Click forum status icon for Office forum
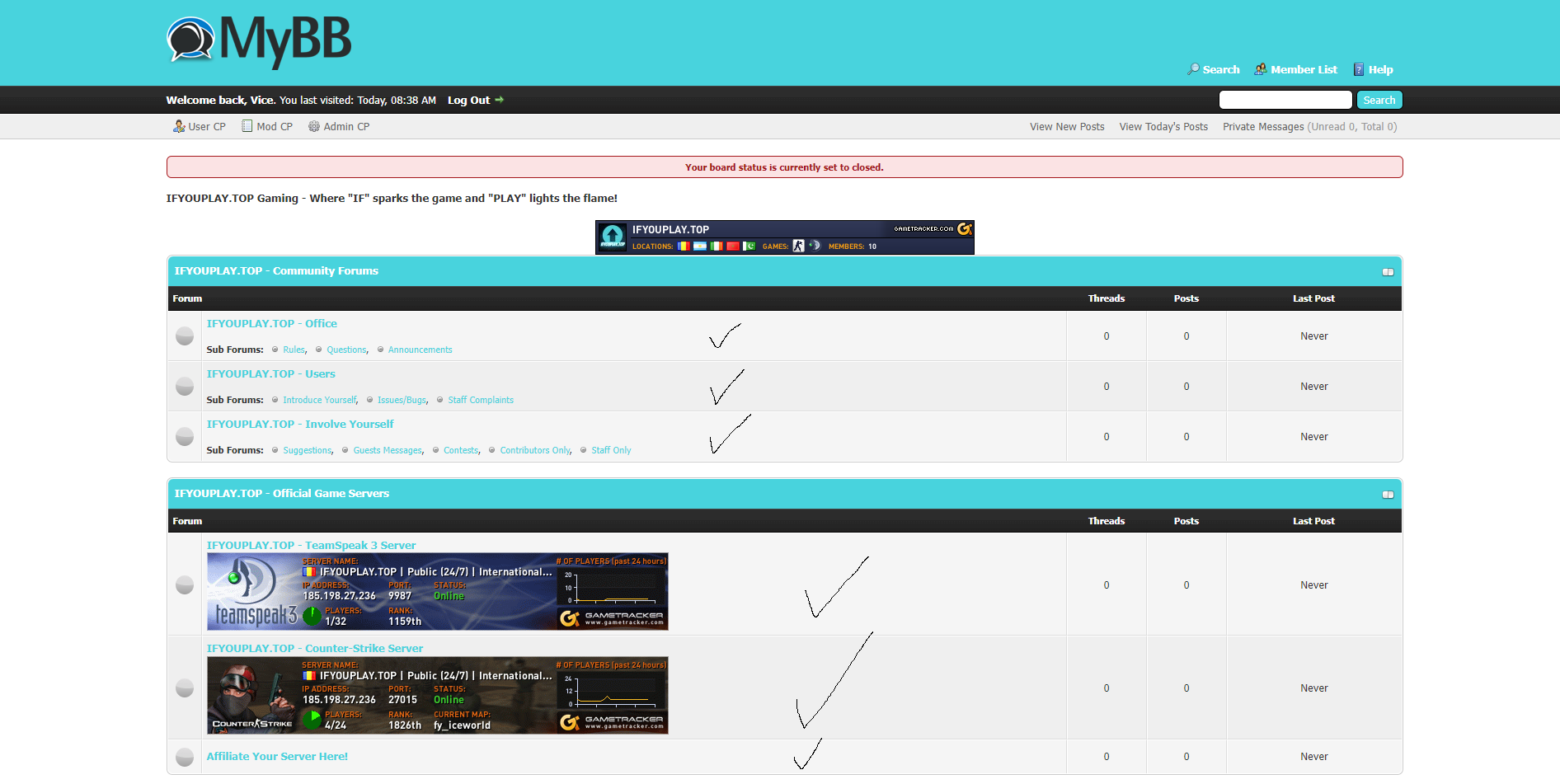The image size is (1560, 784). [185, 336]
